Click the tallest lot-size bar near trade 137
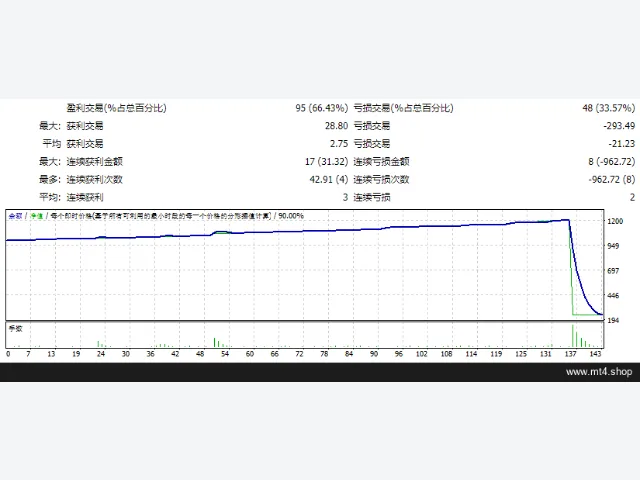 [x=573, y=336]
